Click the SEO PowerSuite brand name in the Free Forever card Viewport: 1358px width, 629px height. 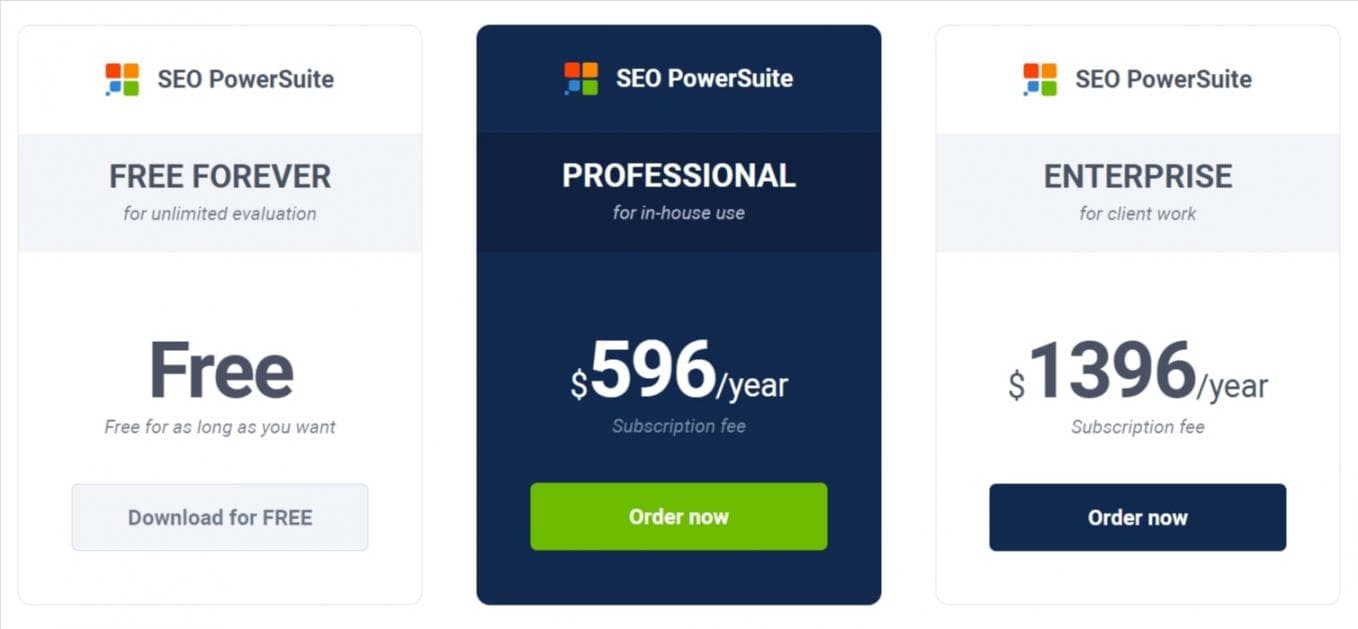pos(245,79)
